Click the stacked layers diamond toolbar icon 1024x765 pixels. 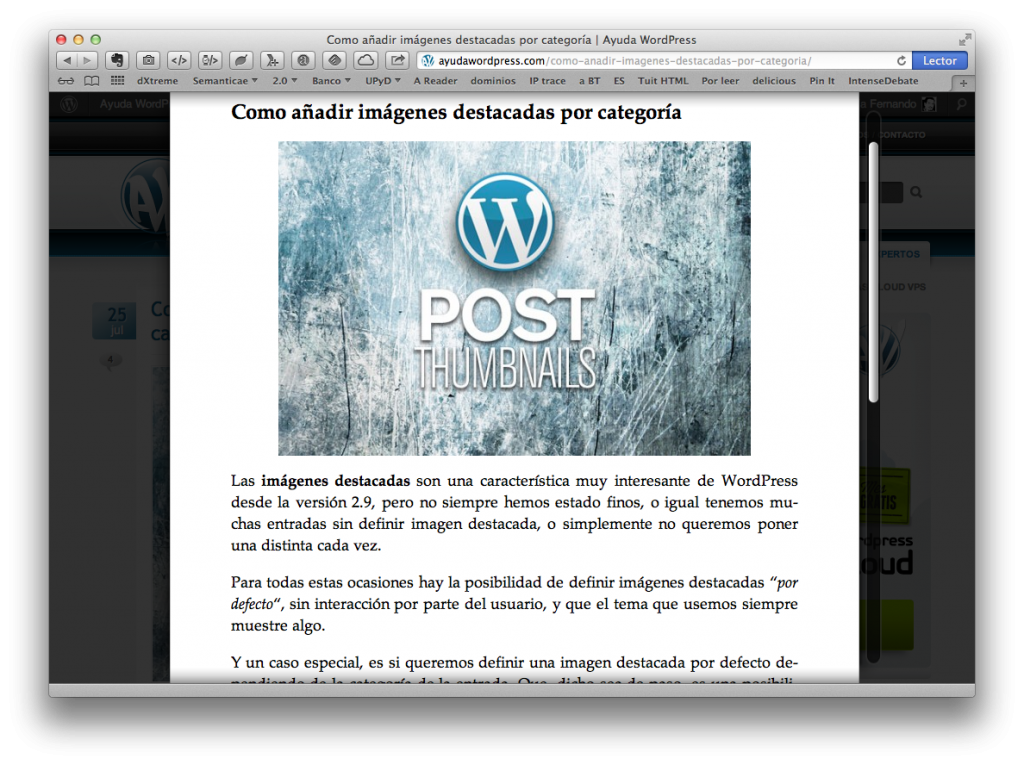pyautogui.click(x=334, y=61)
